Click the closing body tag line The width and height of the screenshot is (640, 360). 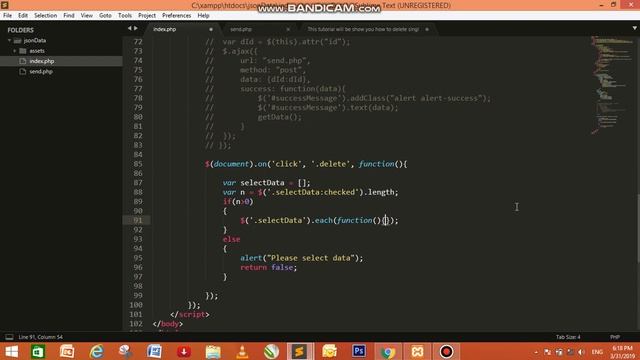click(x=168, y=324)
